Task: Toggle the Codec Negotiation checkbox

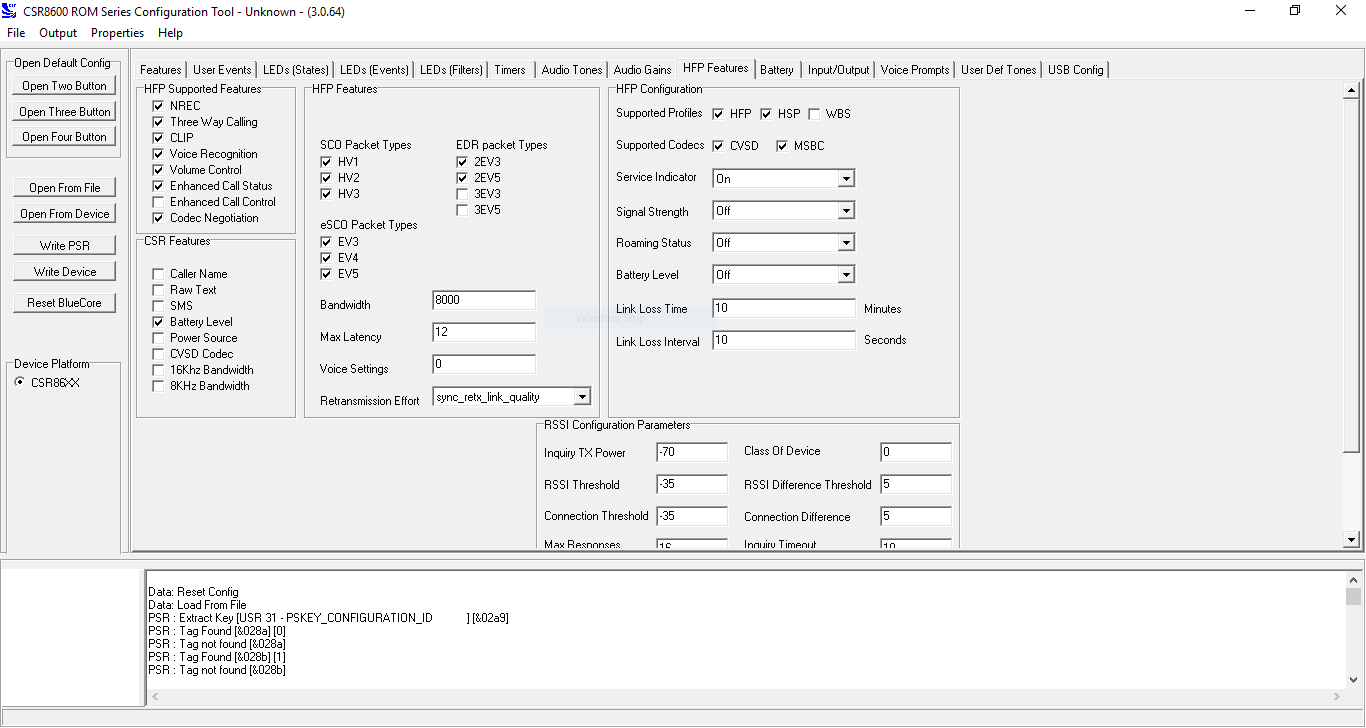Action: 158,218
